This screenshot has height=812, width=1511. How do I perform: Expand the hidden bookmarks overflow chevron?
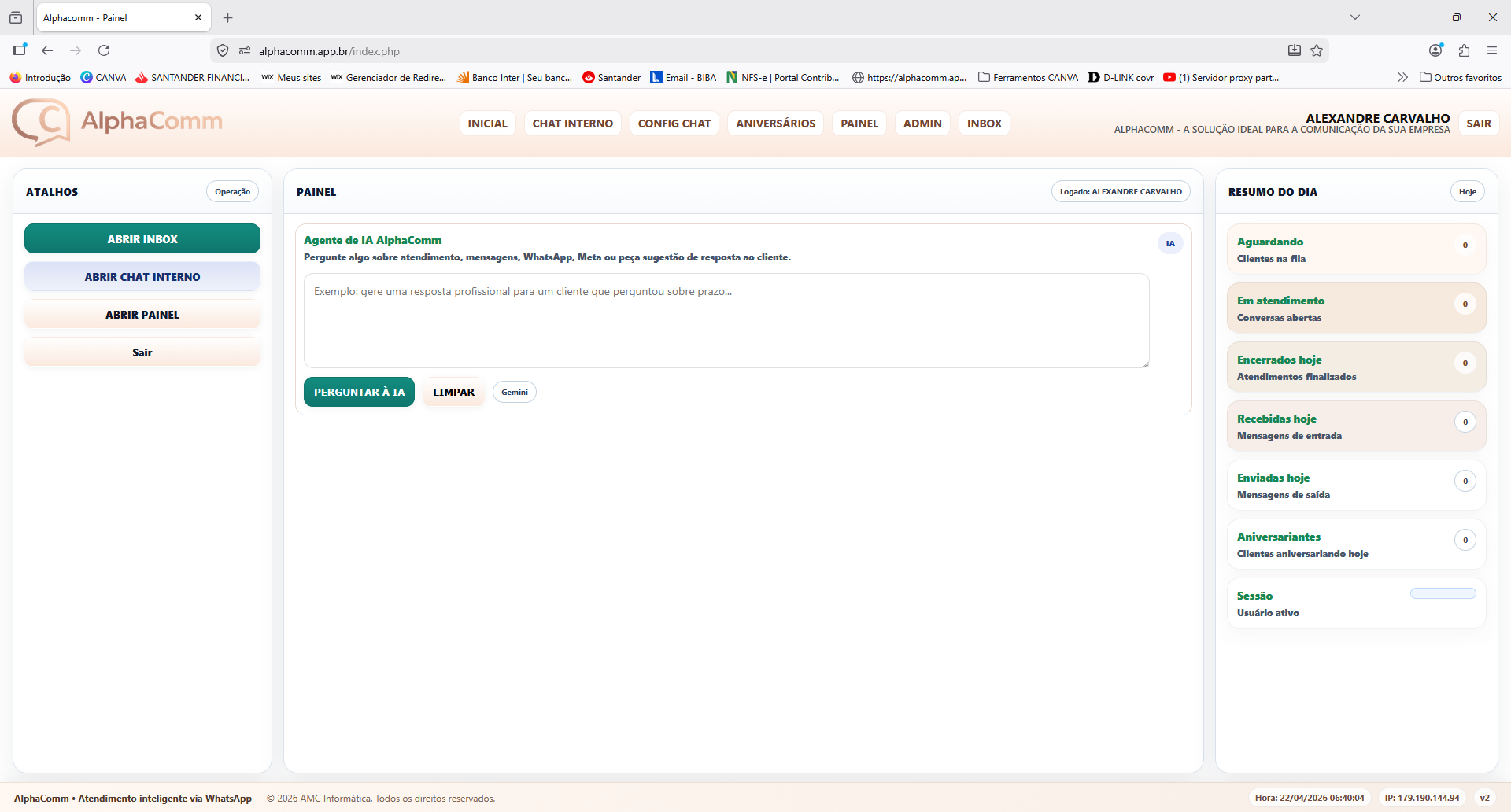pyautogui.click(x=1402, y=77)
